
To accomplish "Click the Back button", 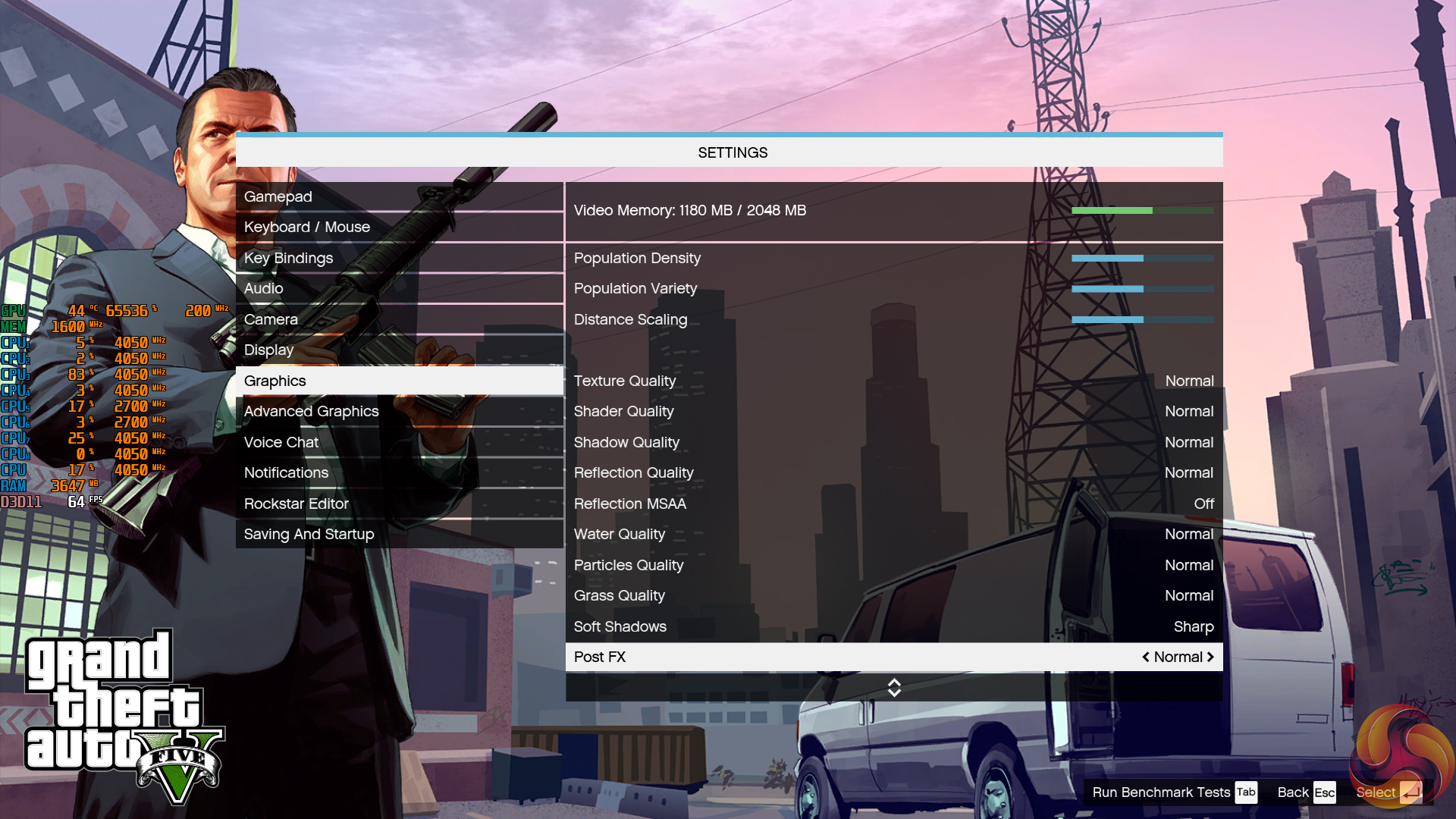I will tap(1292, 792).
